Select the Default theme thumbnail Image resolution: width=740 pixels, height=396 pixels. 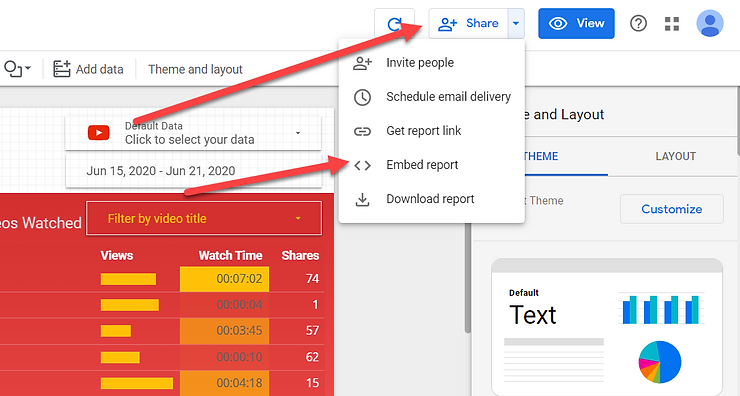coord(607,327)
